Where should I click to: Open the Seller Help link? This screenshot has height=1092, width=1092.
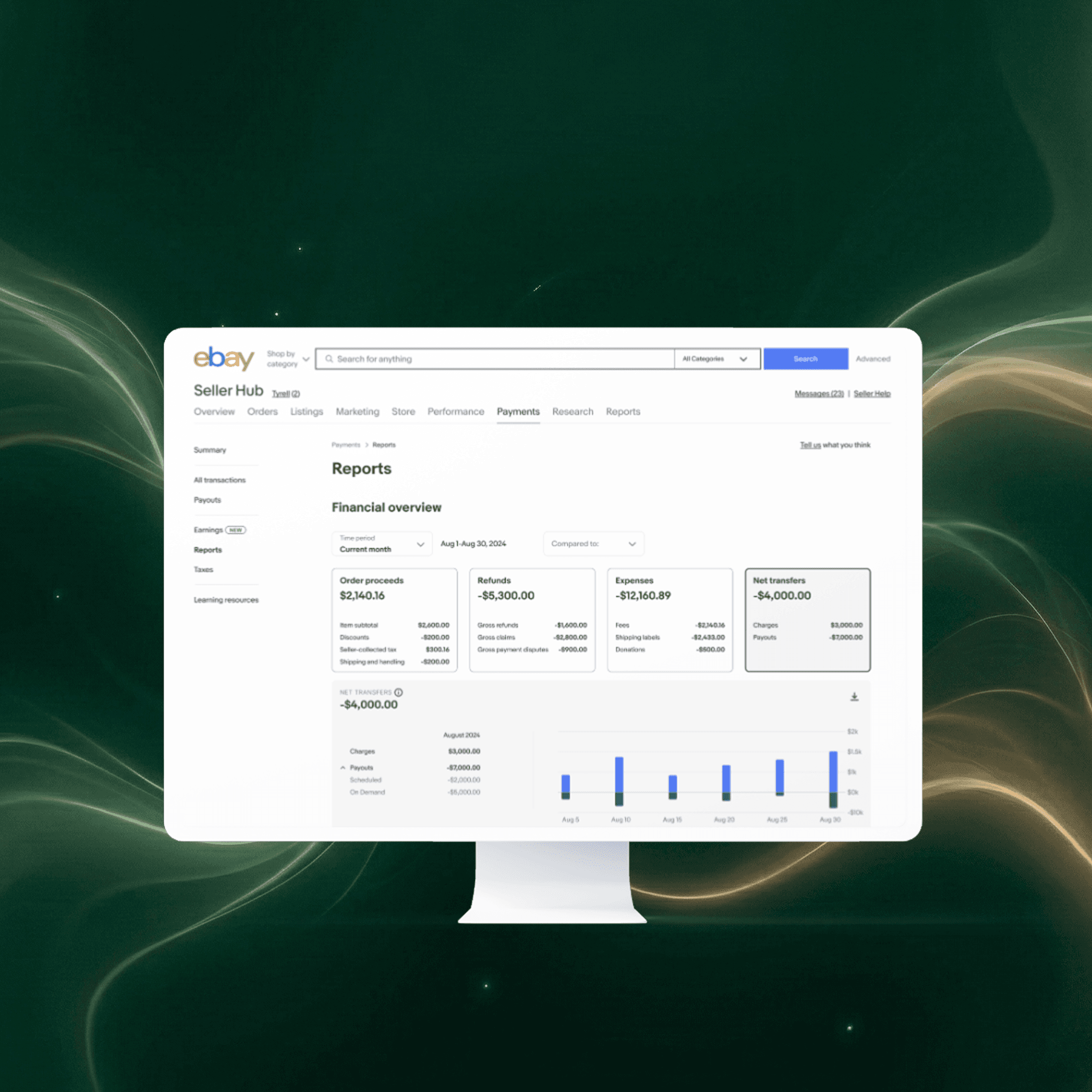click(x=872, y=393)
